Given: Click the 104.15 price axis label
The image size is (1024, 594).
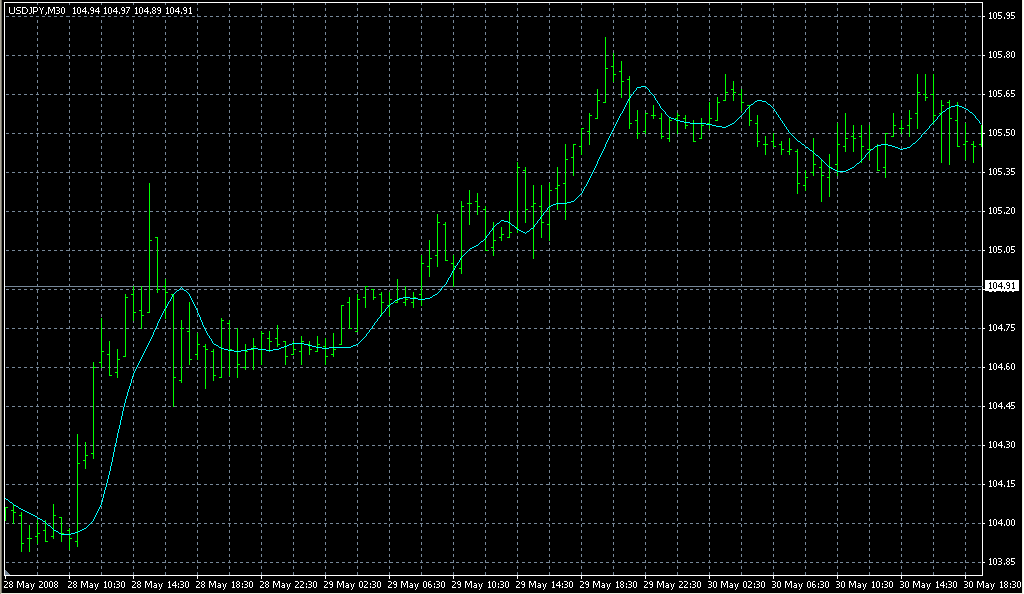Looking at the screenshot, I should click(x=1001, y=484).
